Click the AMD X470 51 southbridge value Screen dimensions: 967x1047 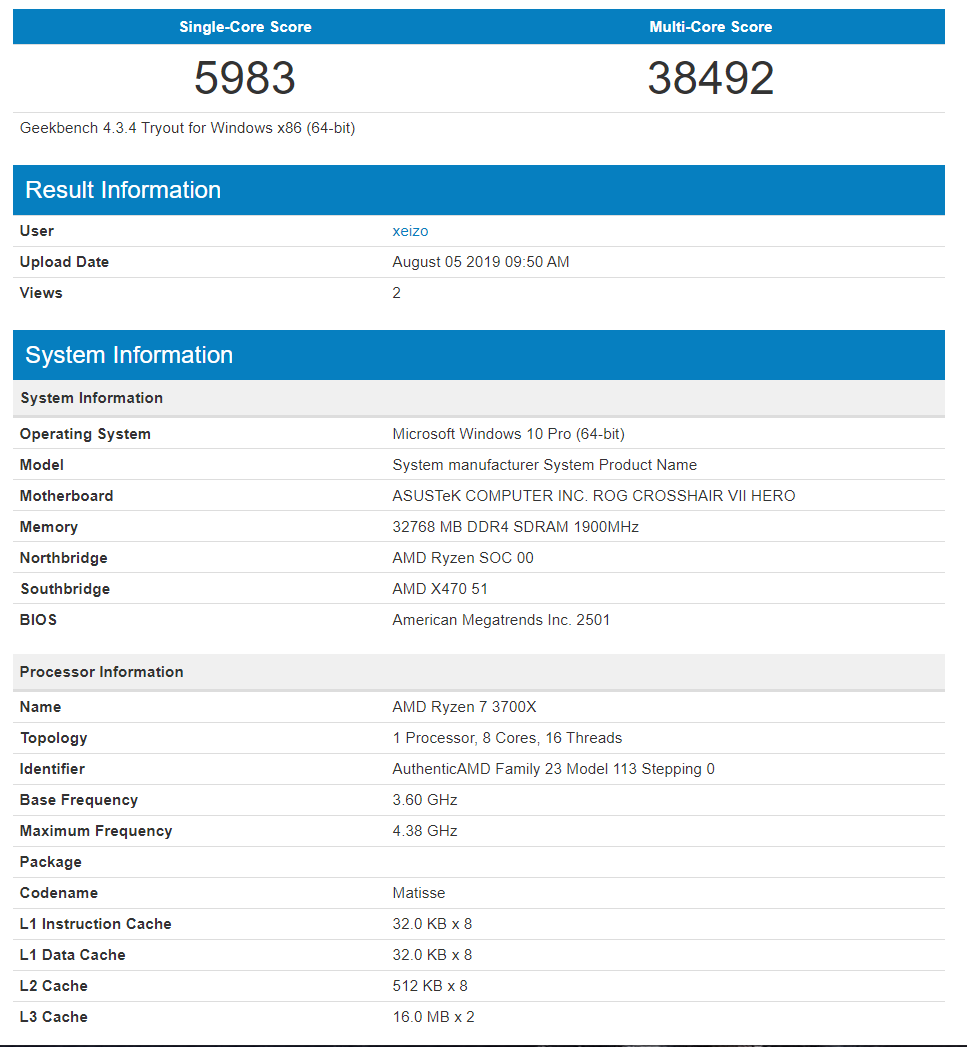440,589
